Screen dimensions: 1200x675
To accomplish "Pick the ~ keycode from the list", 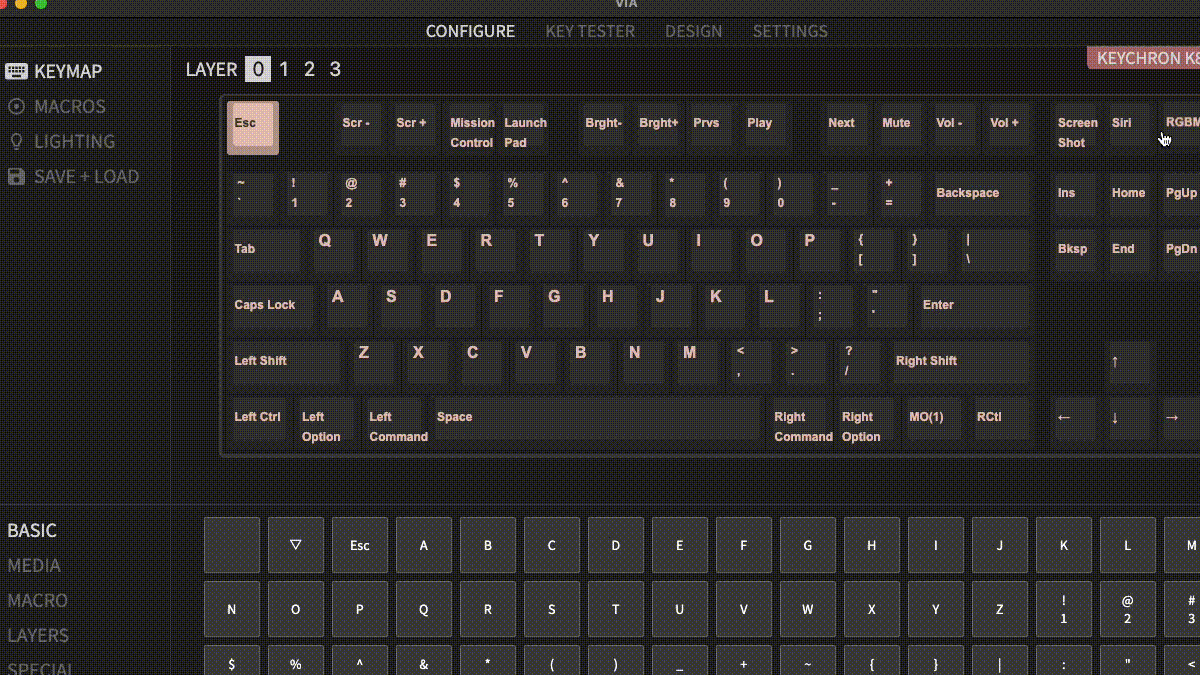I will tap(808, 662).
